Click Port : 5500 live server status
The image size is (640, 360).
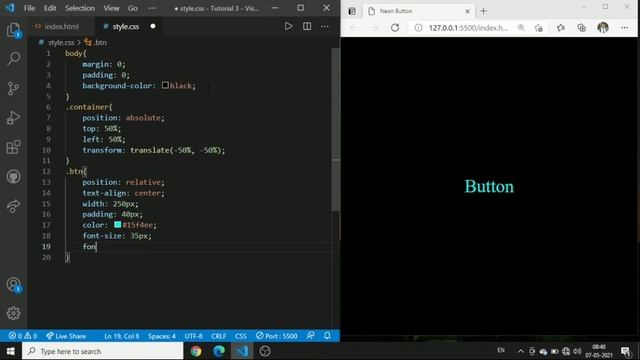pos(277,336)
